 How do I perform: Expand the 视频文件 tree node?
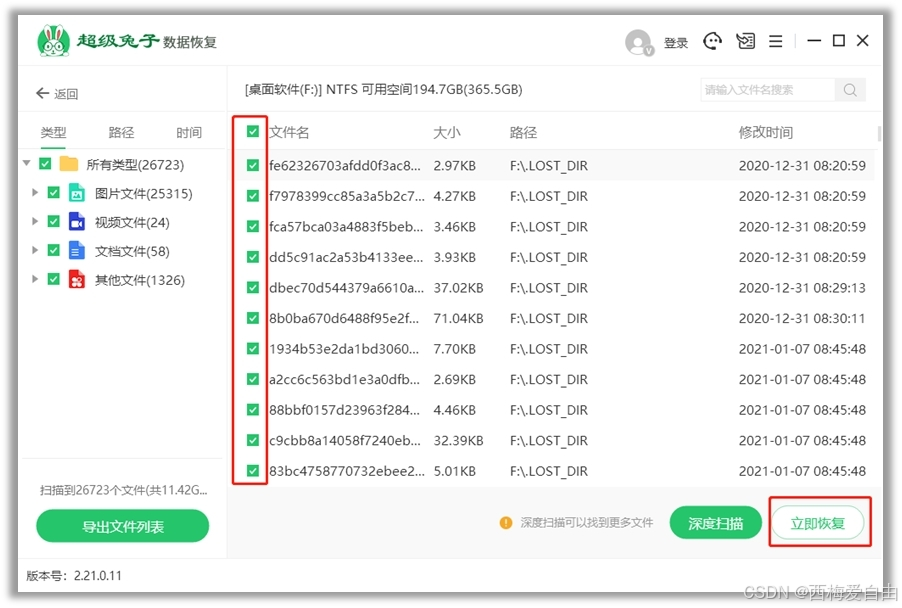tap(35, 221)
